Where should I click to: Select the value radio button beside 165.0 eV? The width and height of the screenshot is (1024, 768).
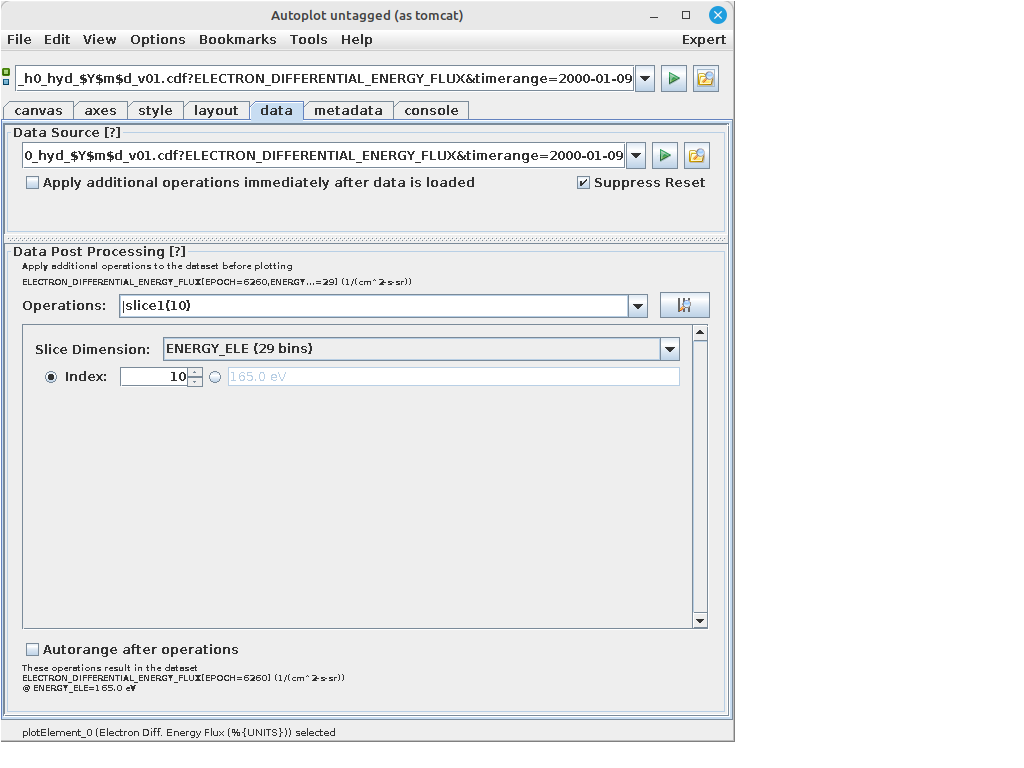[215, 377]
